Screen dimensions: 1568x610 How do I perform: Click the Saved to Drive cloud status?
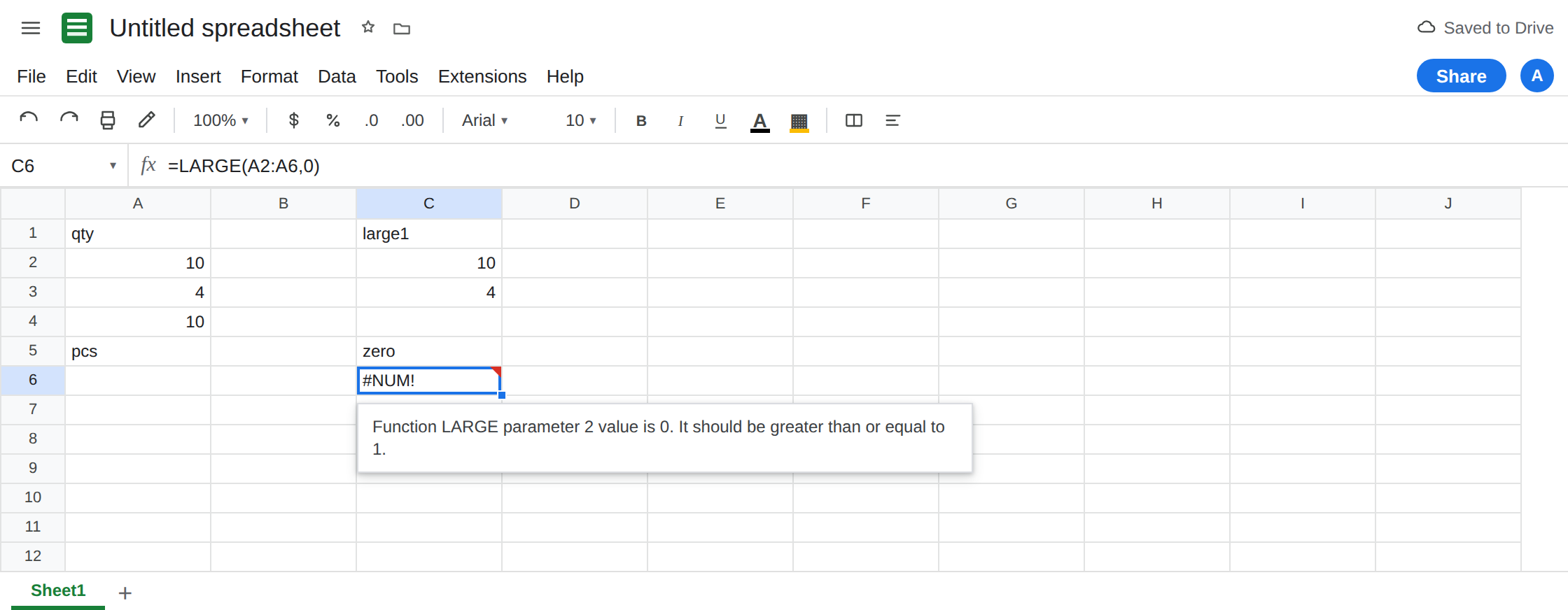click(1485, 28)
